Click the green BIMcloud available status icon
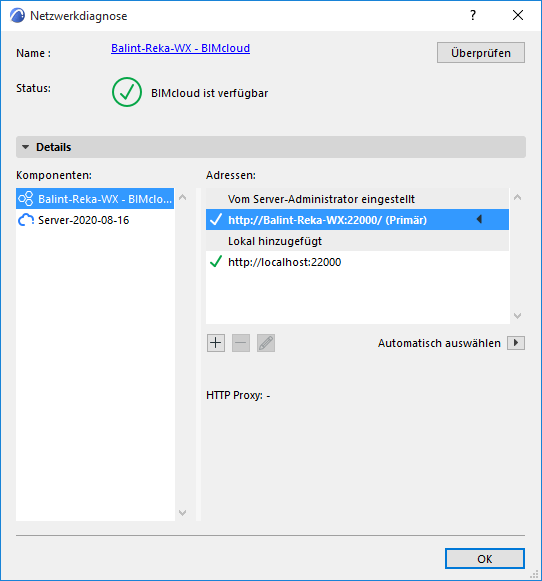 [127, 92]
